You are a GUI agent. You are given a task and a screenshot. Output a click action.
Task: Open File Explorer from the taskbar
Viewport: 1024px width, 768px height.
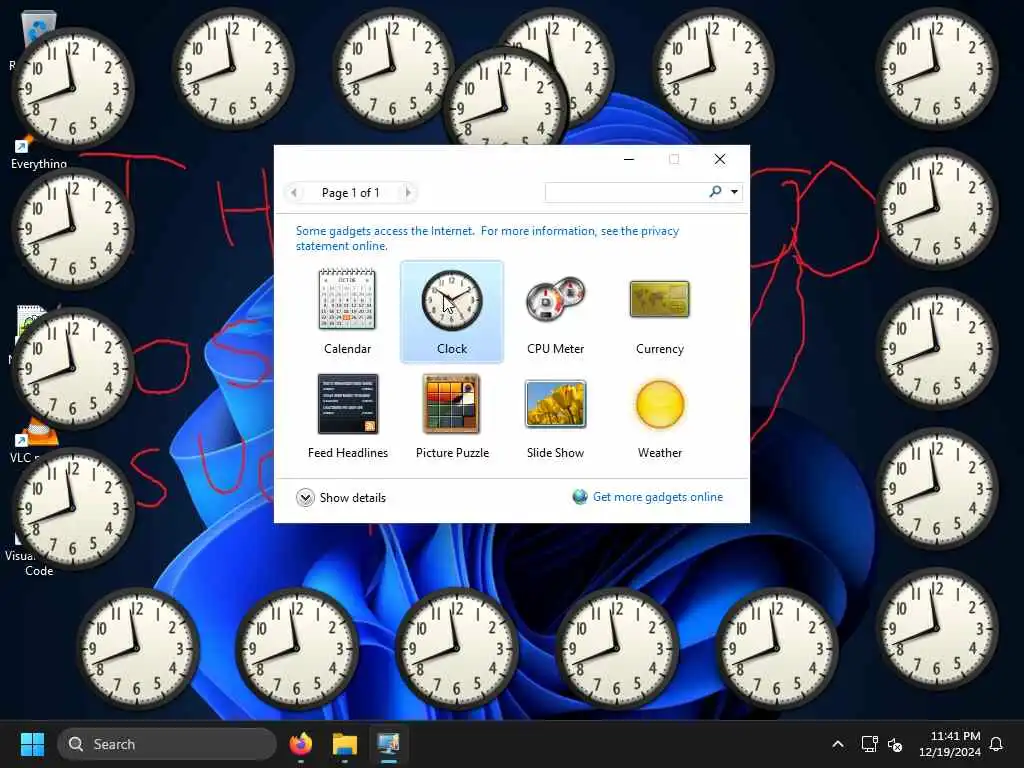345,744
